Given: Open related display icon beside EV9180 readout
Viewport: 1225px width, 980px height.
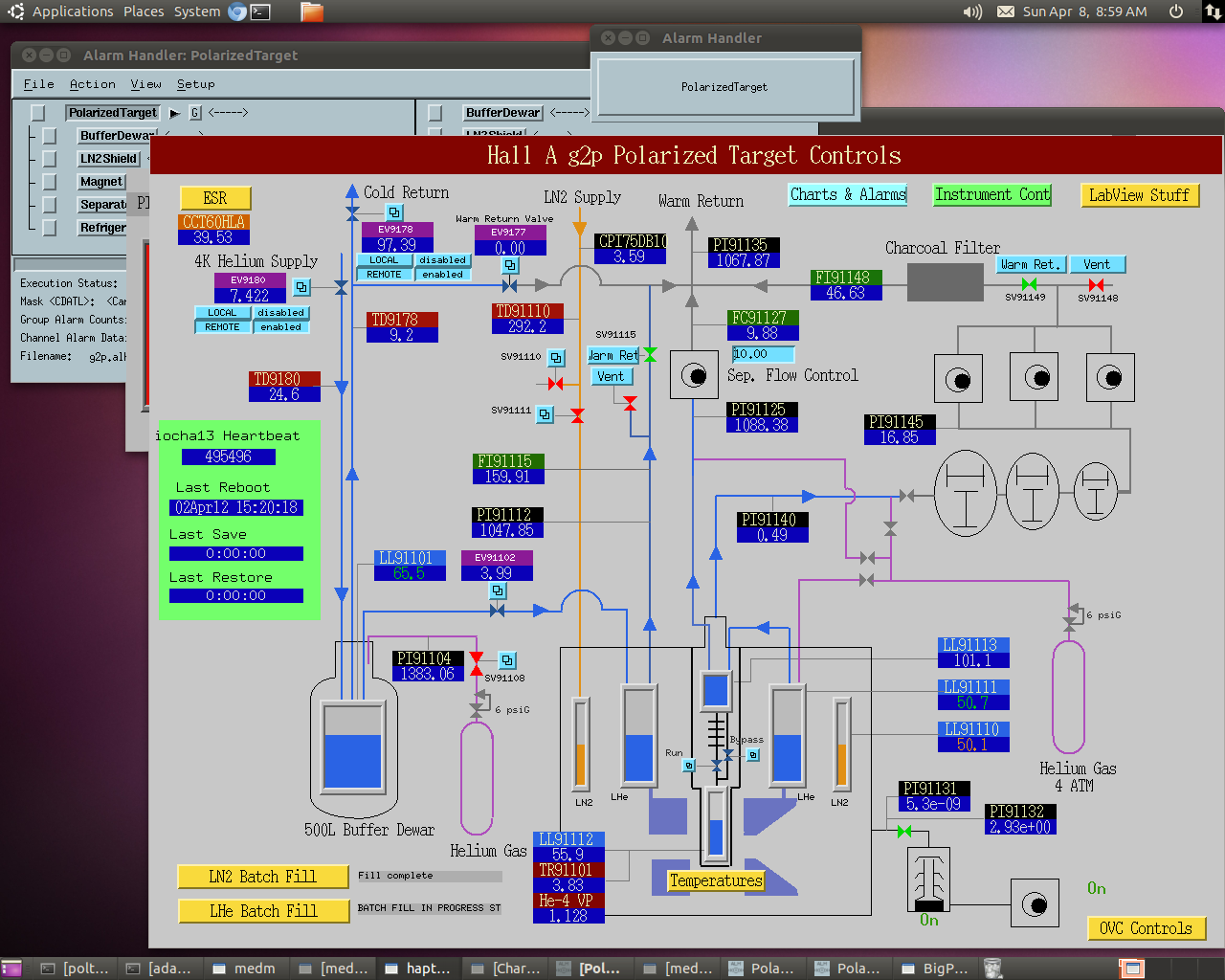Looking at the screenshot, I should pos(301,286).
